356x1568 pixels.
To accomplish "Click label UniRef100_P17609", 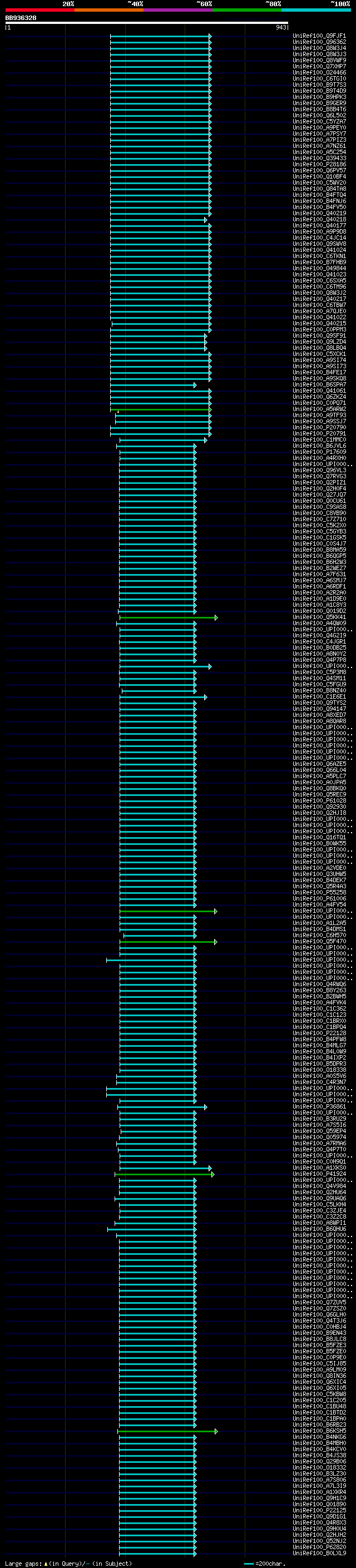I will point(319,452).
